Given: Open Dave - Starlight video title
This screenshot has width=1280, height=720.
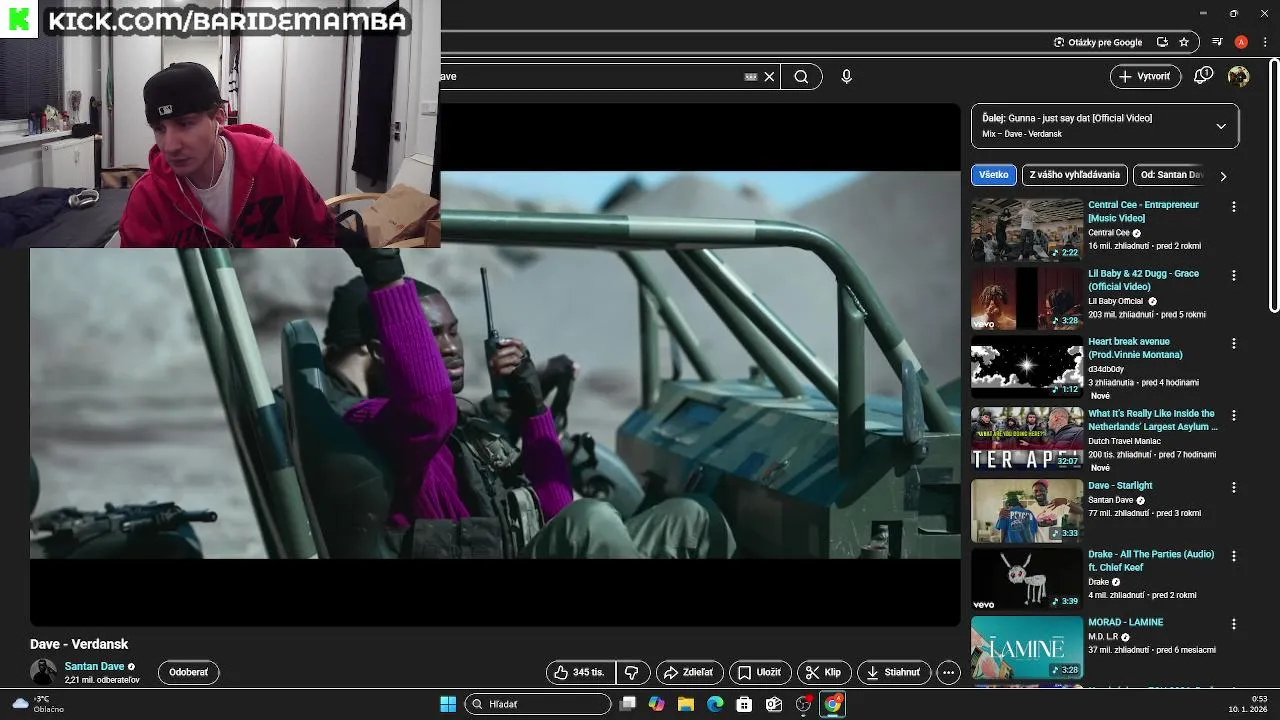Looking at the screenshot, I should 1120,486.
